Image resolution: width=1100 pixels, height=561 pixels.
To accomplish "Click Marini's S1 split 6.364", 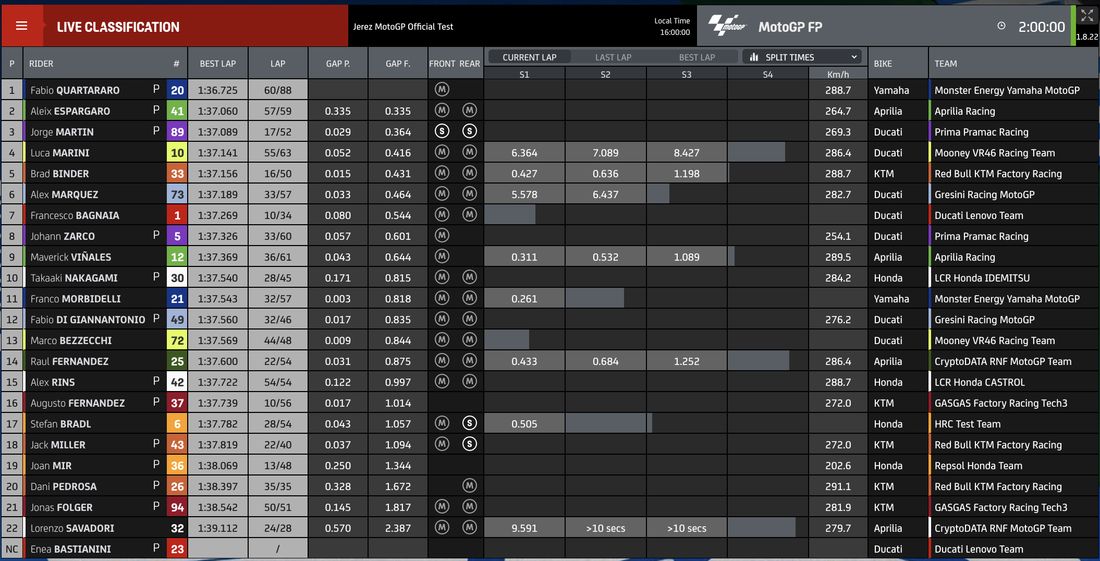I will (x=525, y=152).
